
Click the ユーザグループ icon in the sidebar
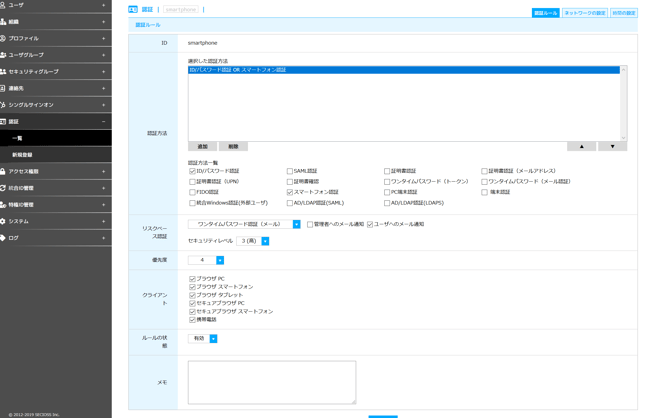tap(3, 55)
